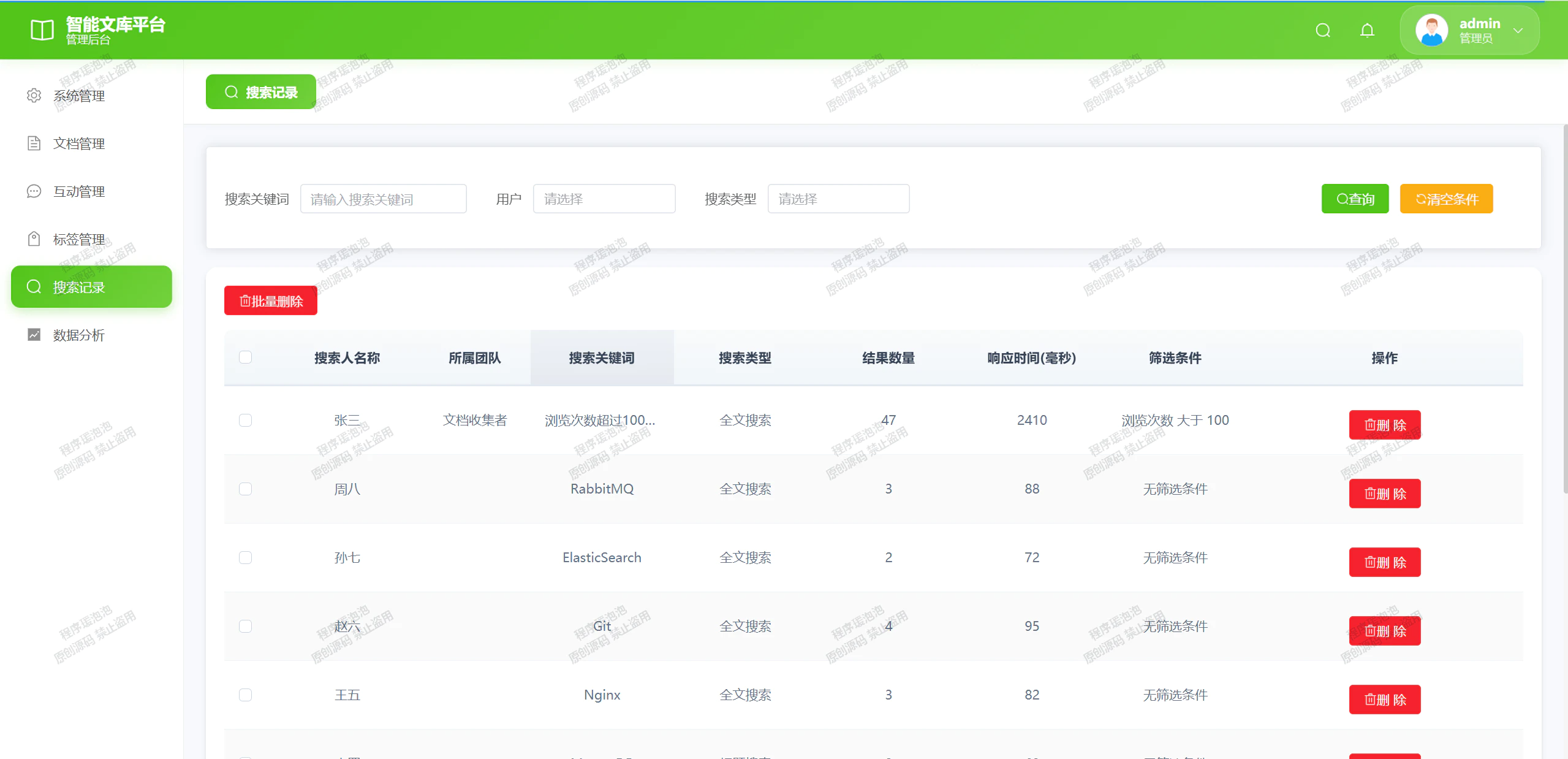
Task: Click the 结果数量 column header
Action: (888, 358)
